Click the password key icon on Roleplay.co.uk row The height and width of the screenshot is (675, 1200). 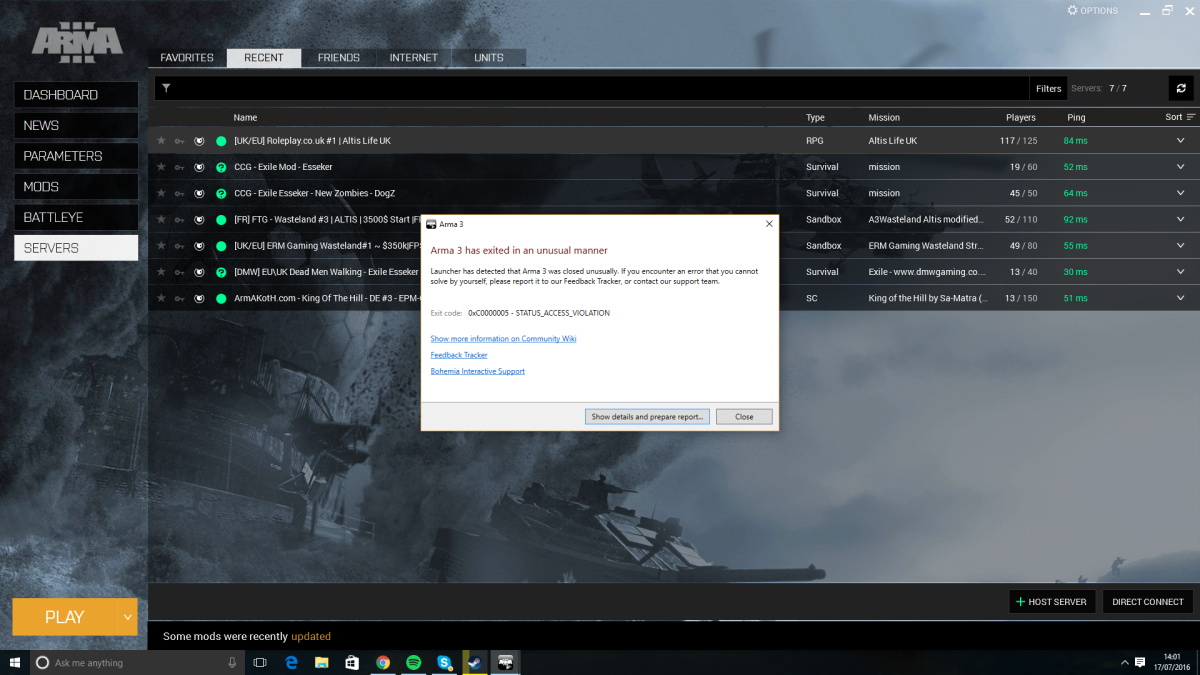click(180, 141)
